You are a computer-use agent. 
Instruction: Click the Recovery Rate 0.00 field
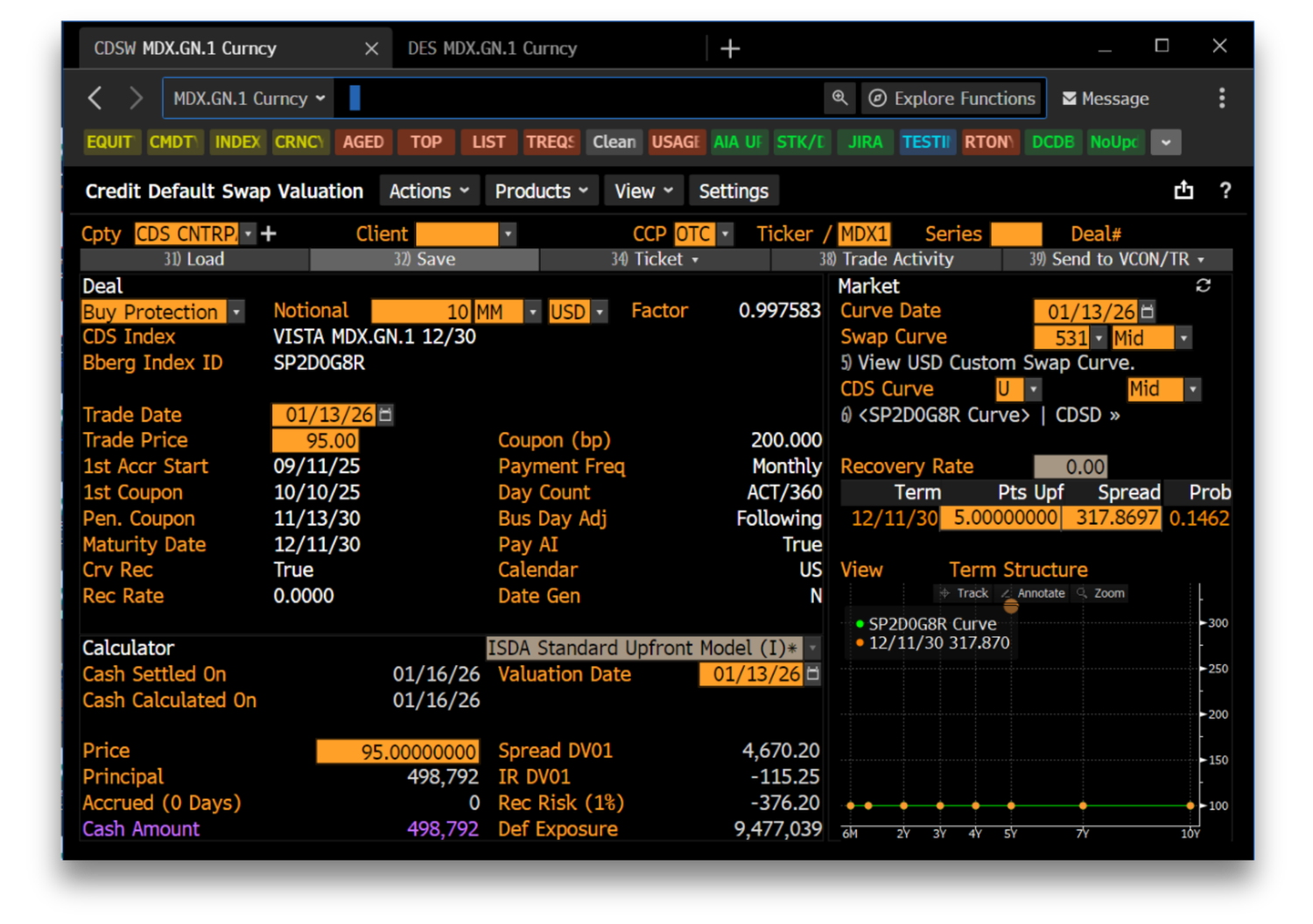[x=1071, y=466]
